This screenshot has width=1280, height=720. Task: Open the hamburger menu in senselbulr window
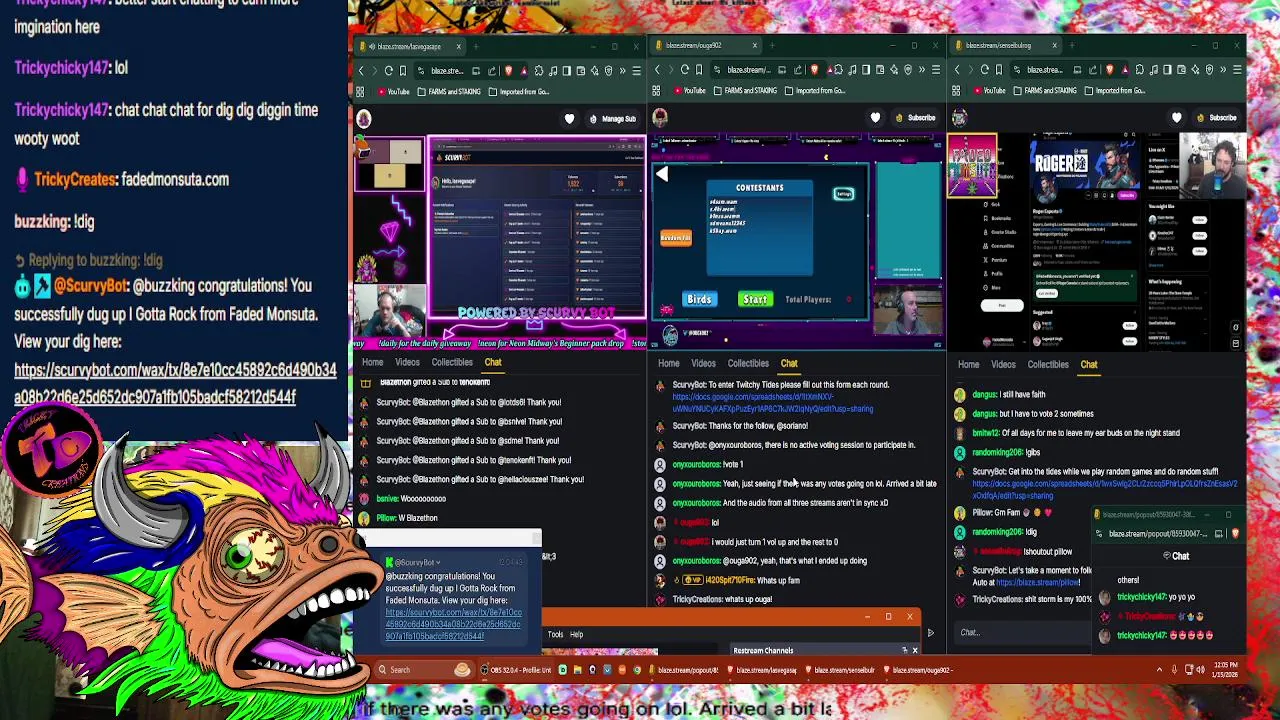pyautogui.click(x=1237, y=70)
